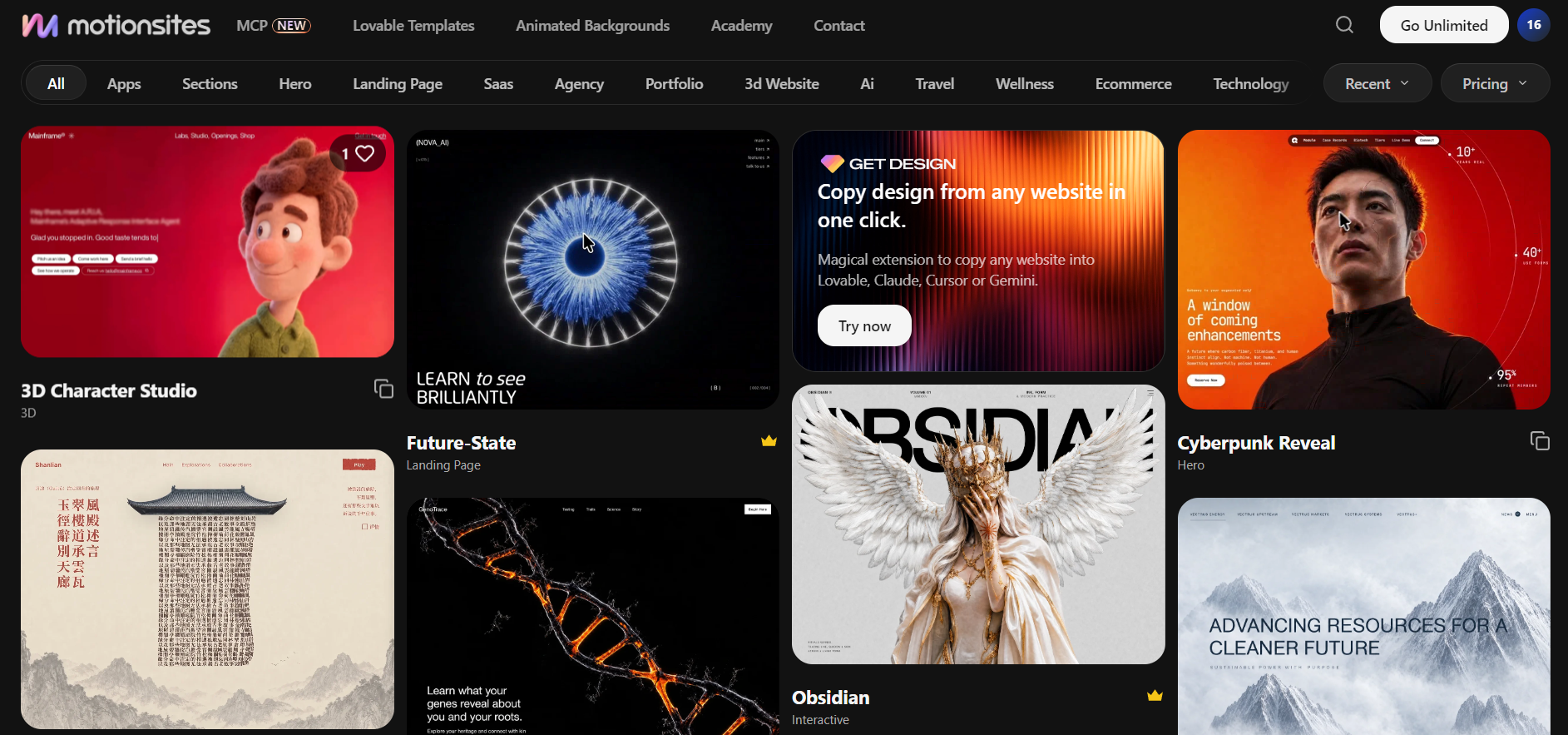
Task: Select the Ecommerce category
Action: [1133, 83]
